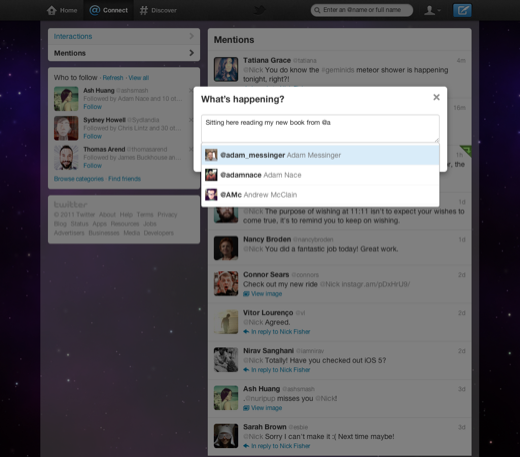The height and width of the screenshot is (457, 520).
Task: Click Adam Messinger's avatar in suggestions
Action: point(211,155)
